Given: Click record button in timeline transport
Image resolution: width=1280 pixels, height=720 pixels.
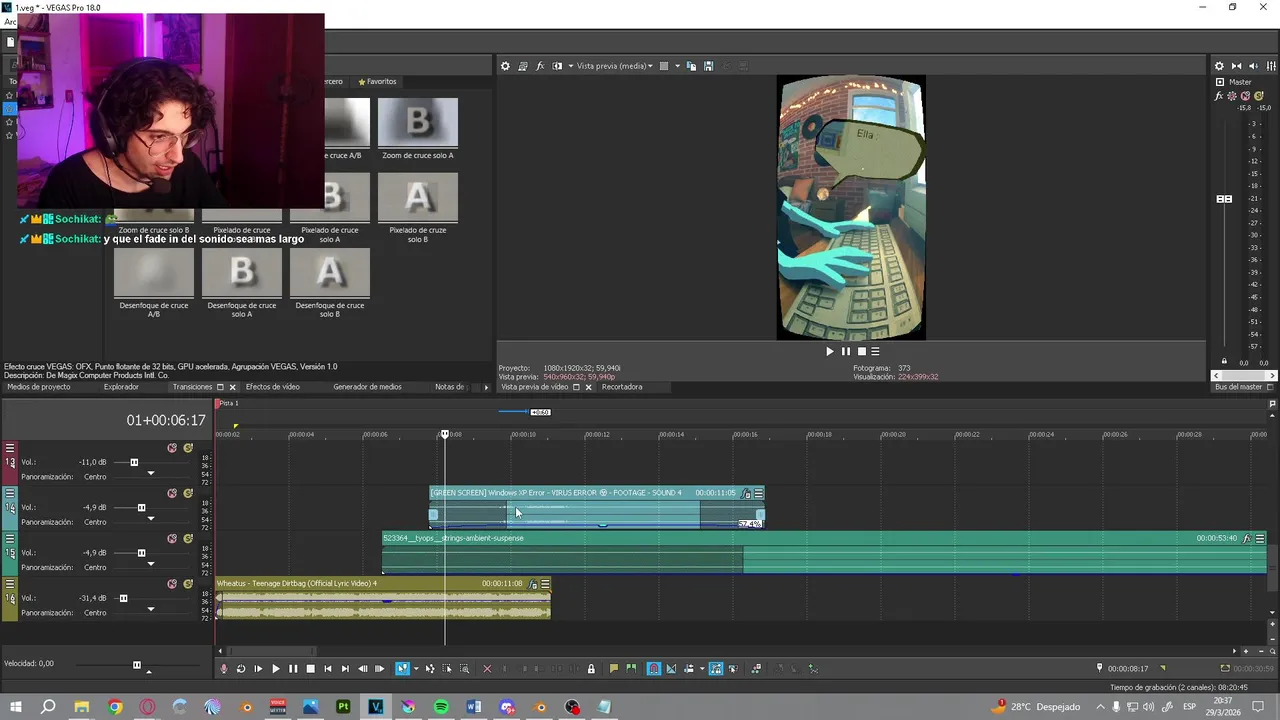Looking at the screenshot, I should click(224, 669).
